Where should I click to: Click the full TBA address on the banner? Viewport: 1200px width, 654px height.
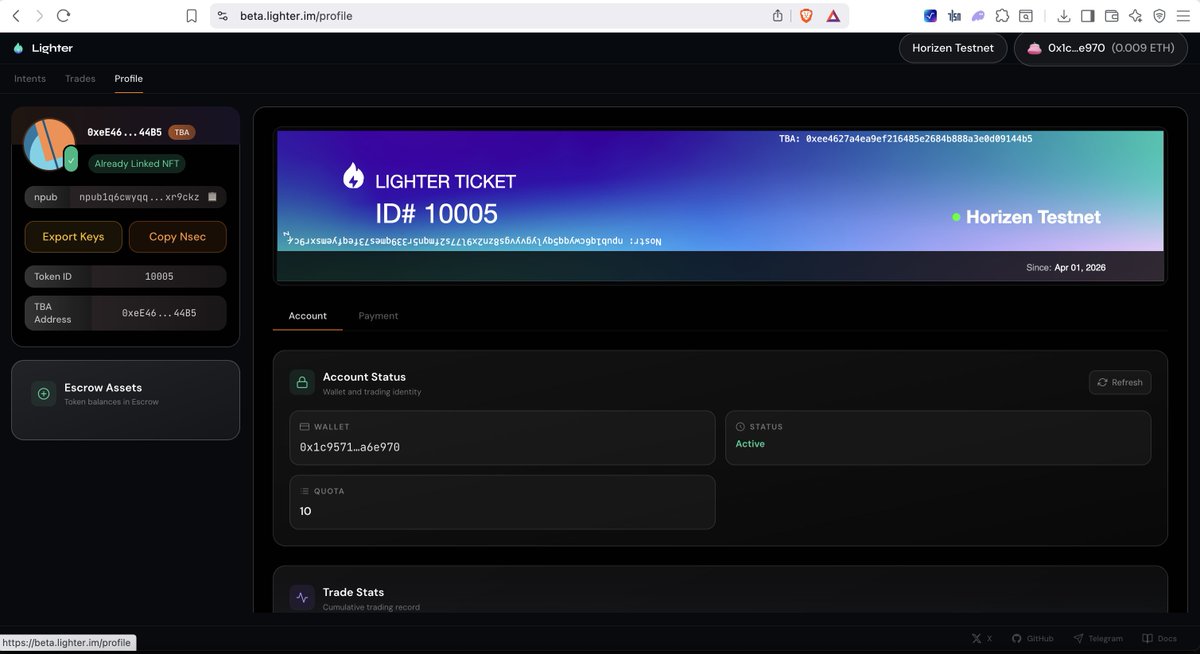click(x=905, y=139)
